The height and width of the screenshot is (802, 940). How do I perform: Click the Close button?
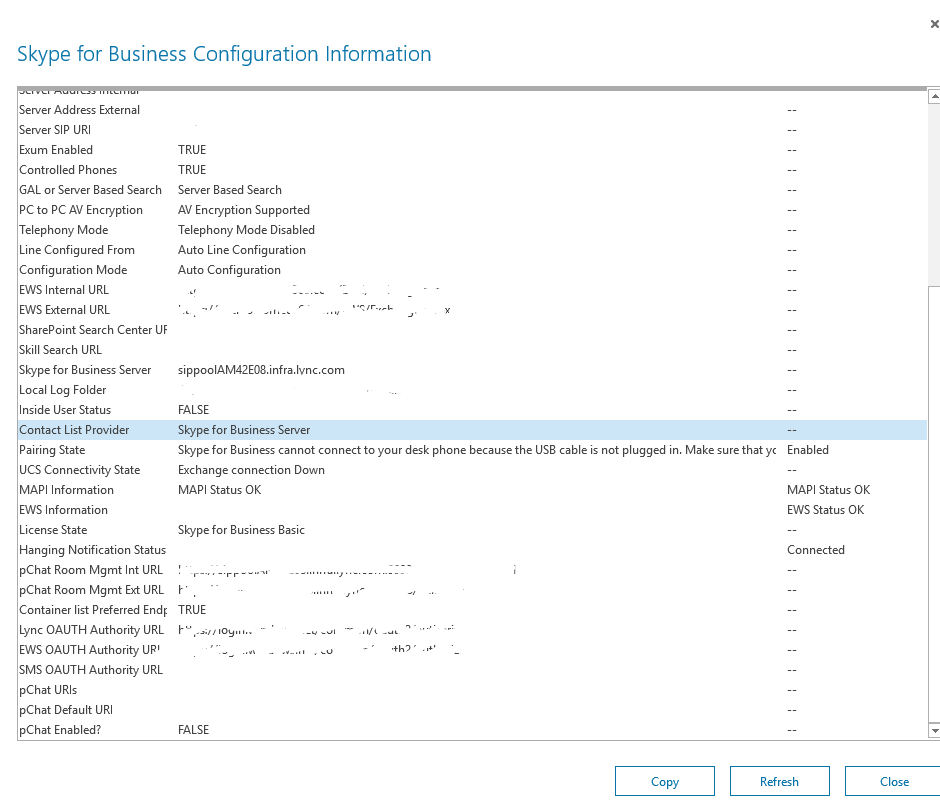pos(893,782)
